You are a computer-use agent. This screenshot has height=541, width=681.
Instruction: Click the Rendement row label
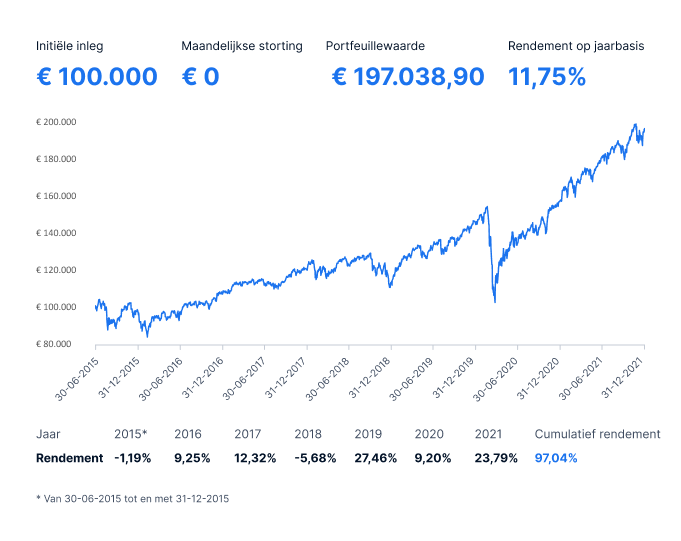pyautogui.click(x=69, y=457)
